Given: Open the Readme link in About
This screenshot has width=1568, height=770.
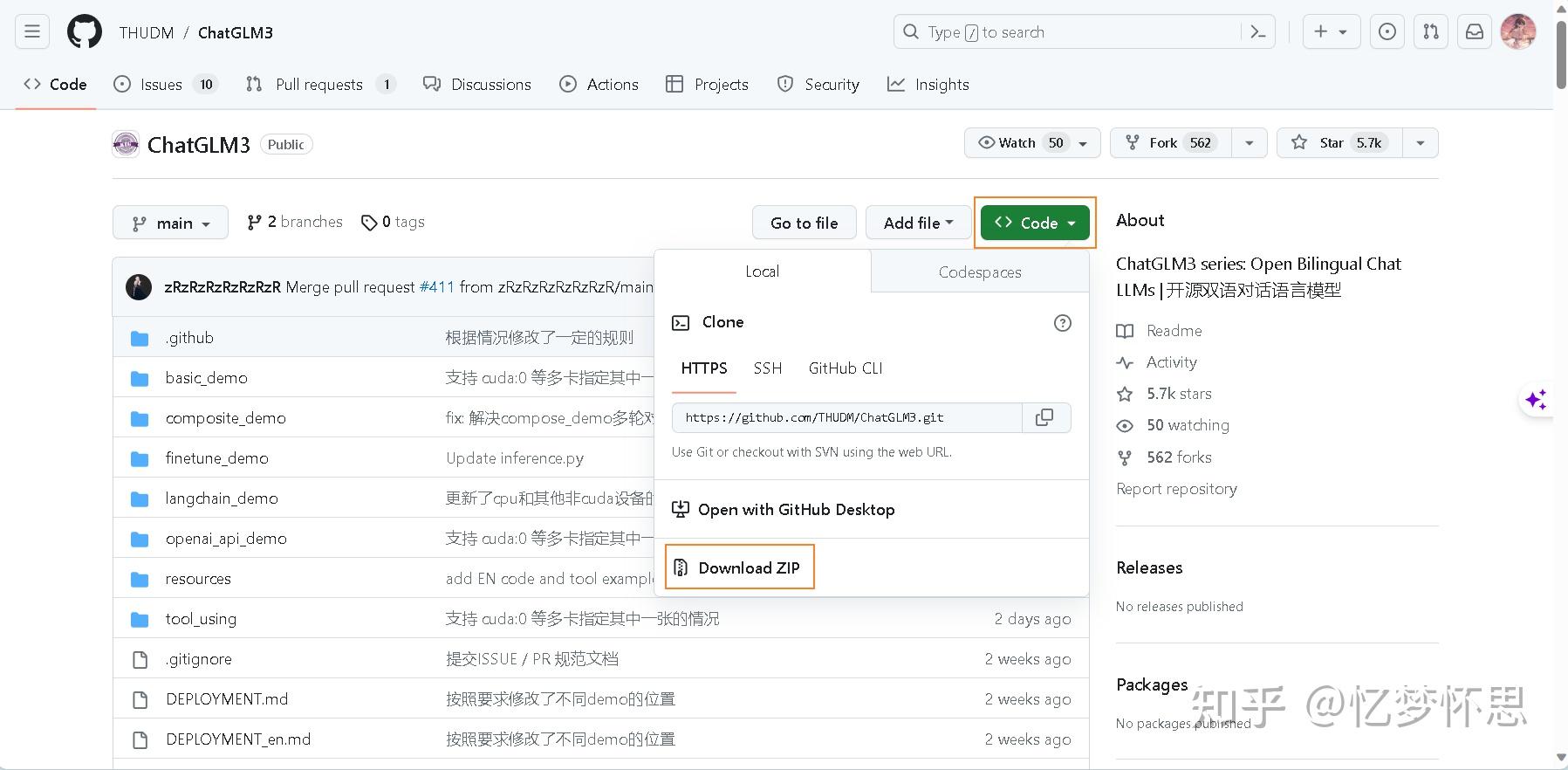Looking at the screenshot, I should [1160, 331].
